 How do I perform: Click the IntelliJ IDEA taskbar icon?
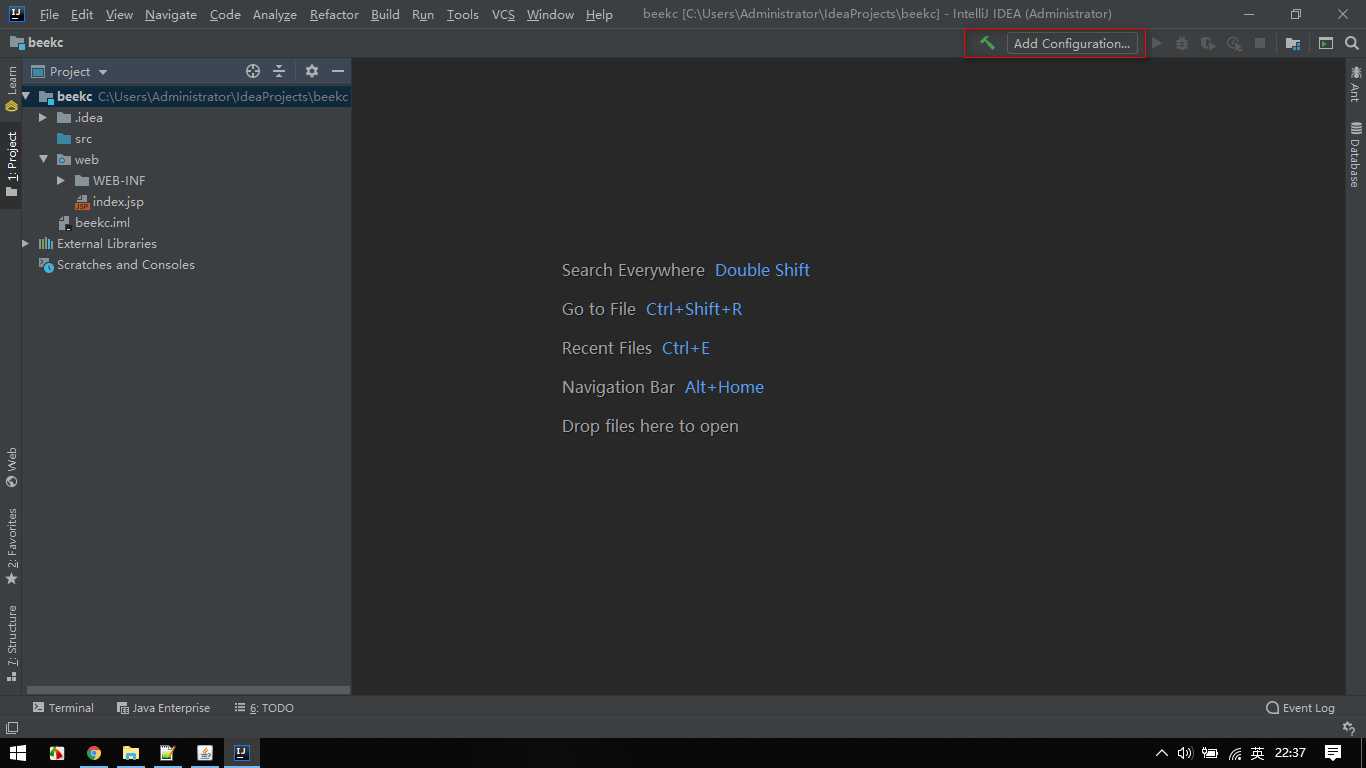[x=241, y=753]
